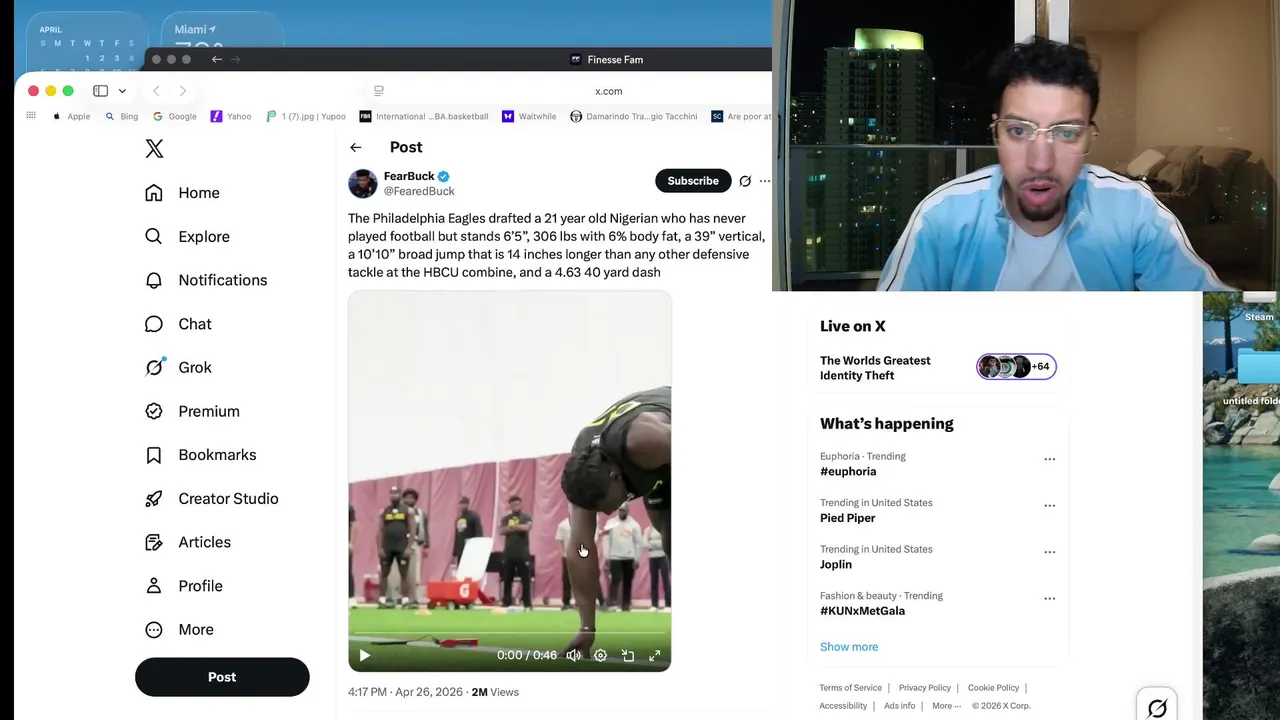This screenshot has width=1280, height=720.
Task: Open the post's three-dot options menu
Action: [765, 181]
